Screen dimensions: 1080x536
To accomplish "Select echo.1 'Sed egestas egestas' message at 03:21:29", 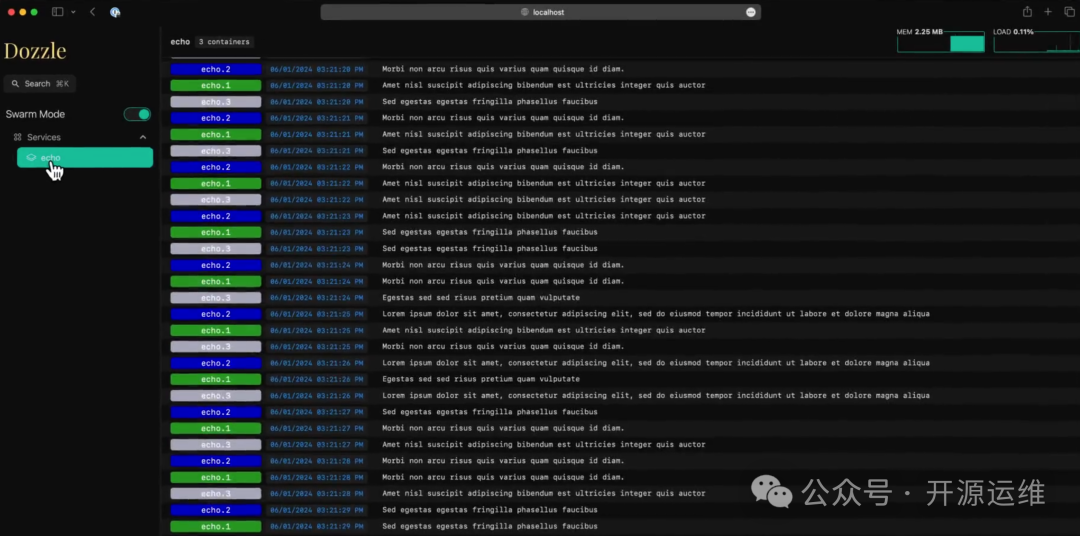I will click(490, 526).
